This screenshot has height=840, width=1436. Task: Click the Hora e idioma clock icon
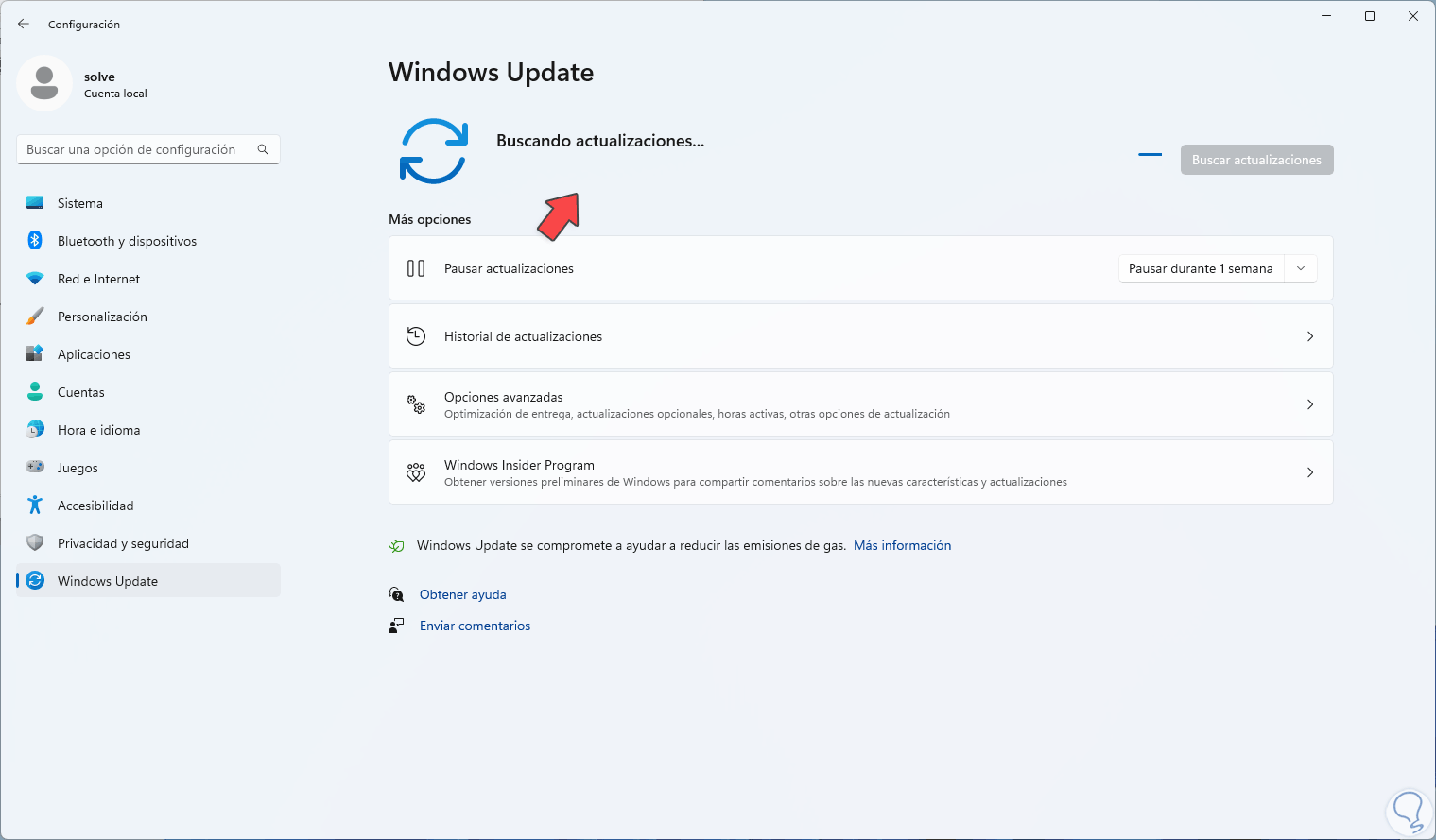point(35,430)
